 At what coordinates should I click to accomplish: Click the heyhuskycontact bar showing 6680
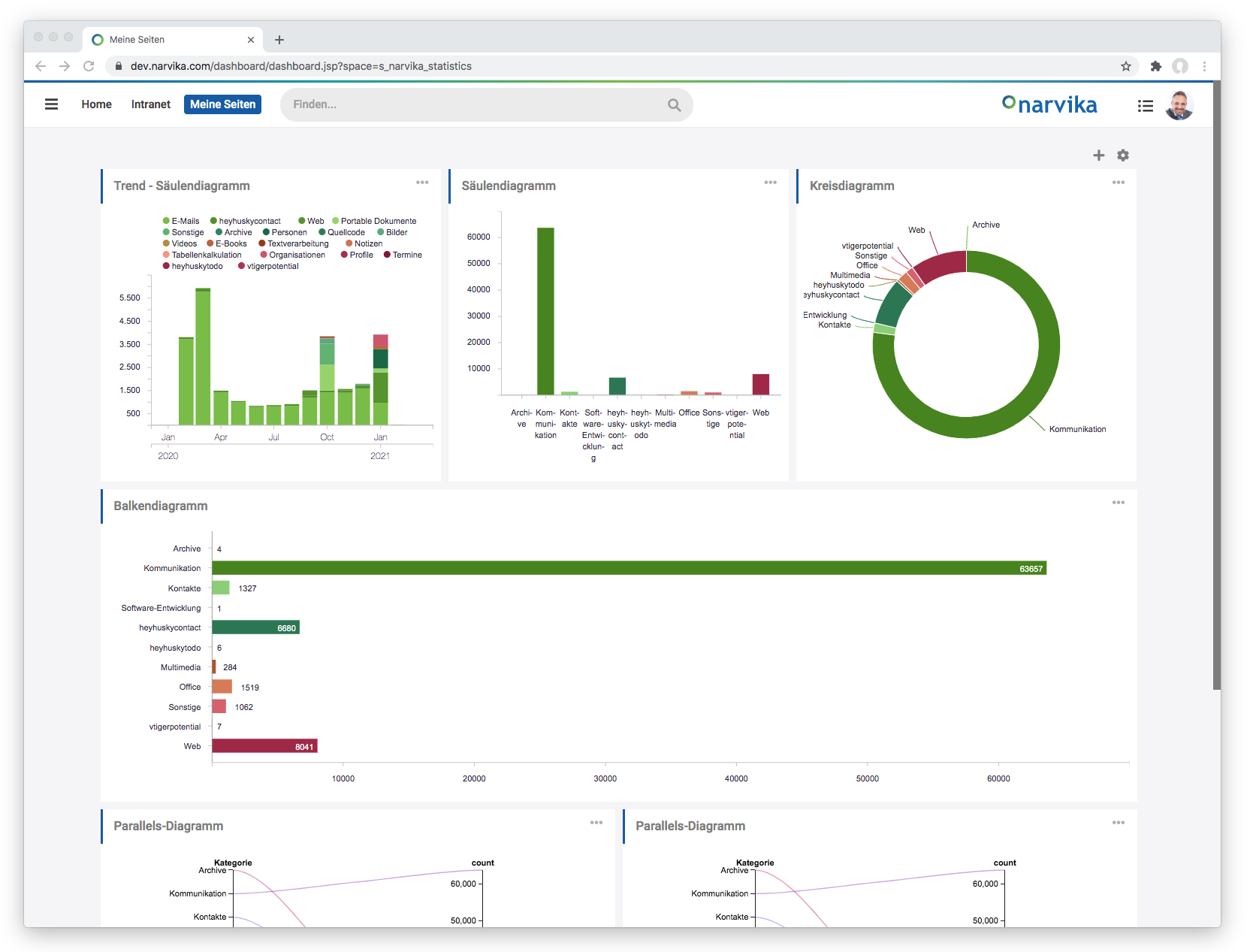pyautogui.click(x=255, y=627)
